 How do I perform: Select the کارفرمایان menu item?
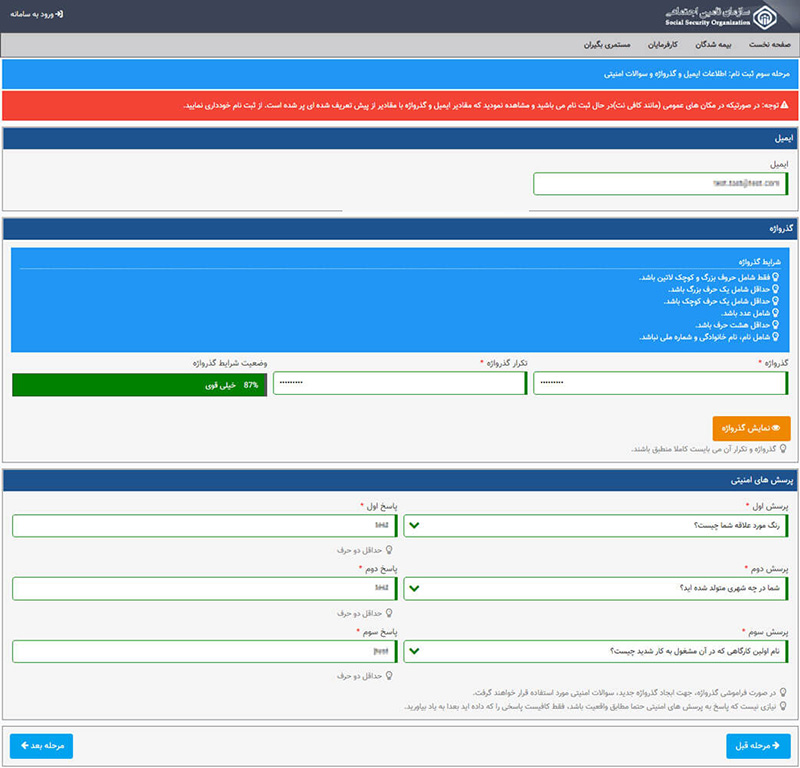tap(690, 46)
